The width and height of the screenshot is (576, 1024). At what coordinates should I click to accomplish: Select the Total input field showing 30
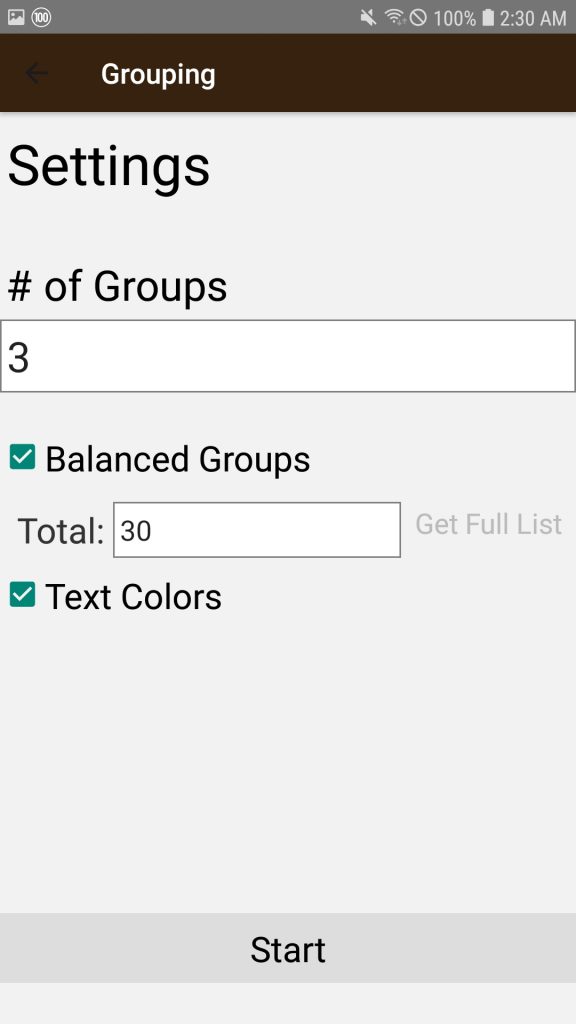(x=256, y=529)
